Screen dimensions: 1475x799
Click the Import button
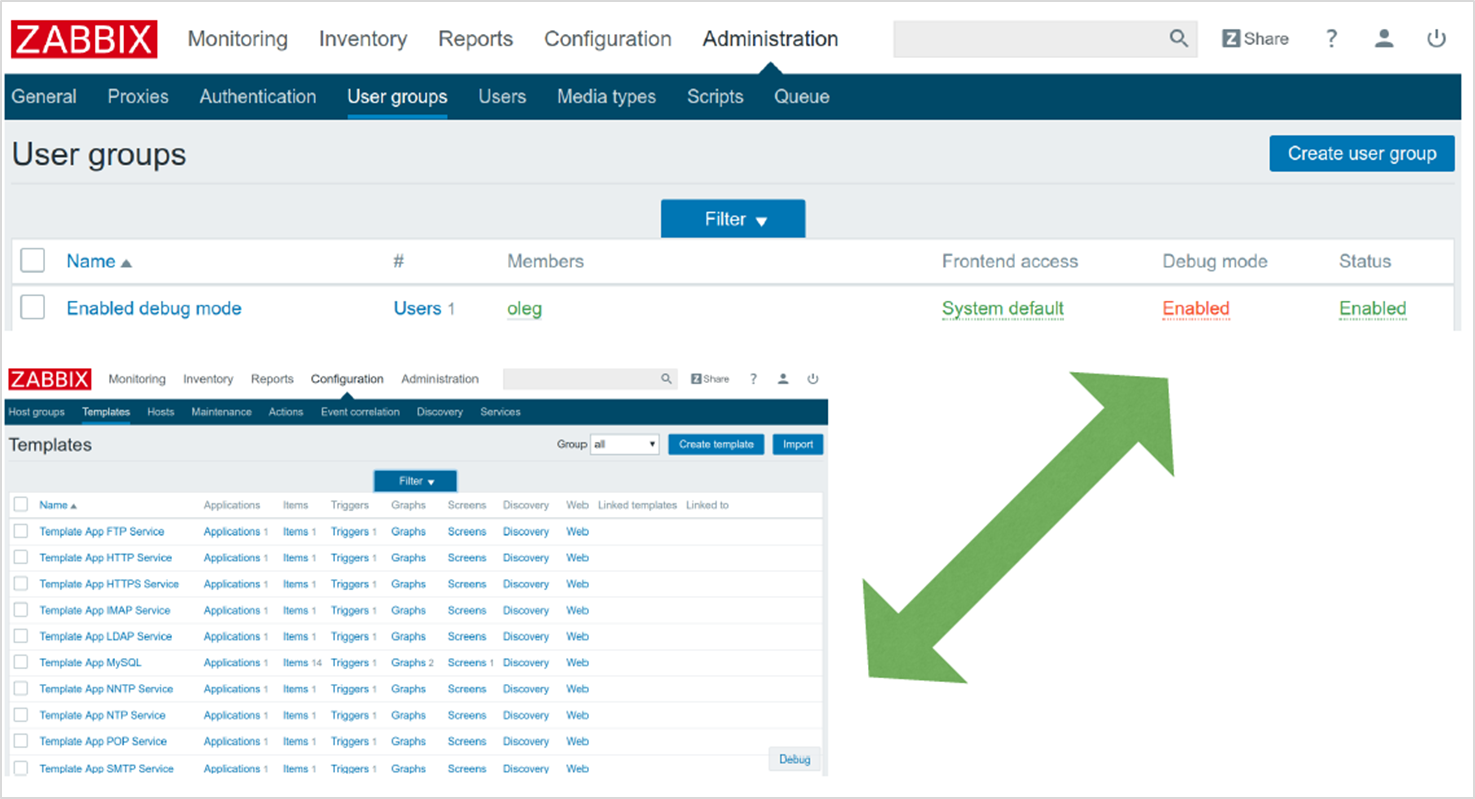(798, 444)
